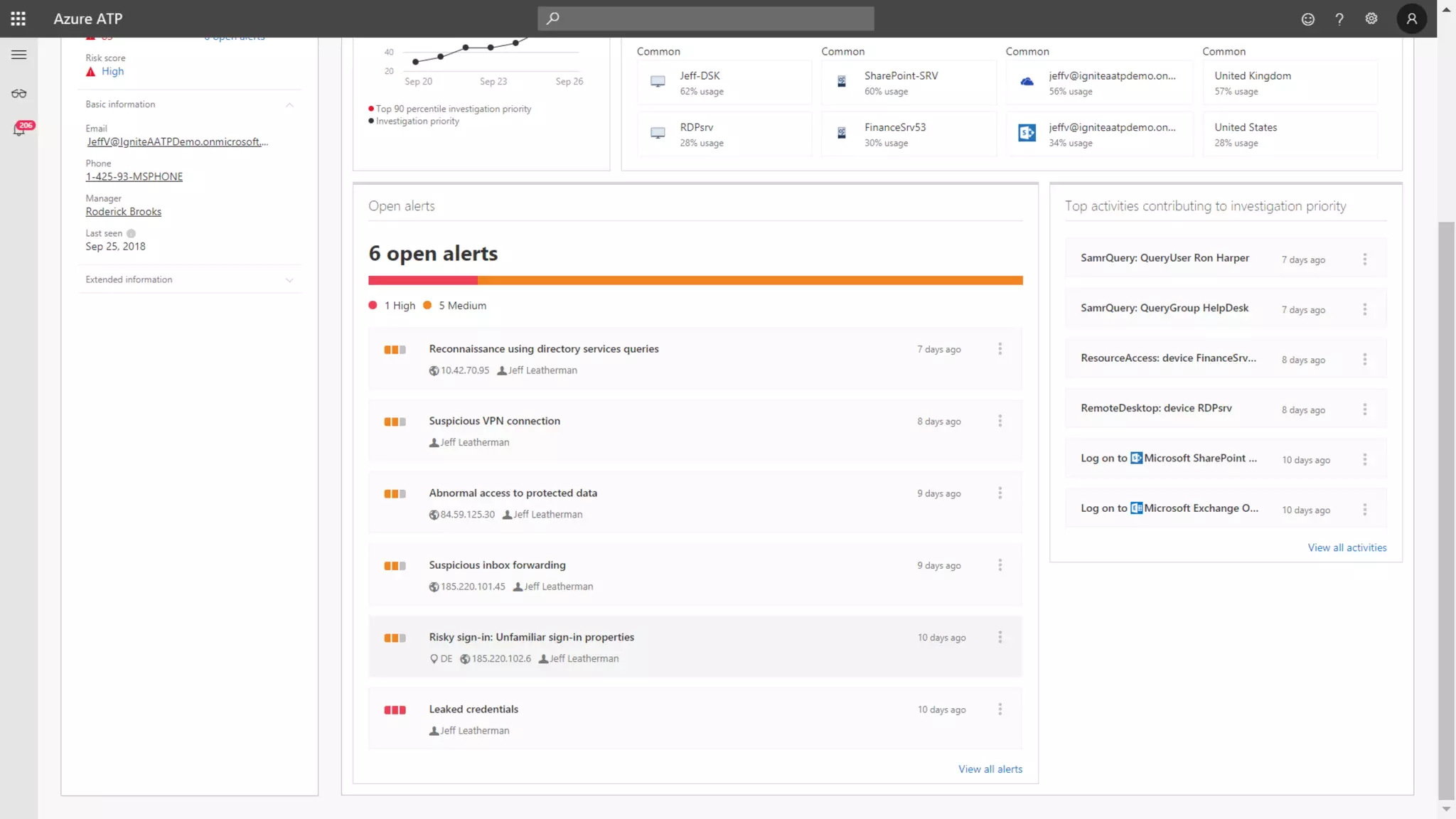Expand the Extended information section

coord(289,280)
